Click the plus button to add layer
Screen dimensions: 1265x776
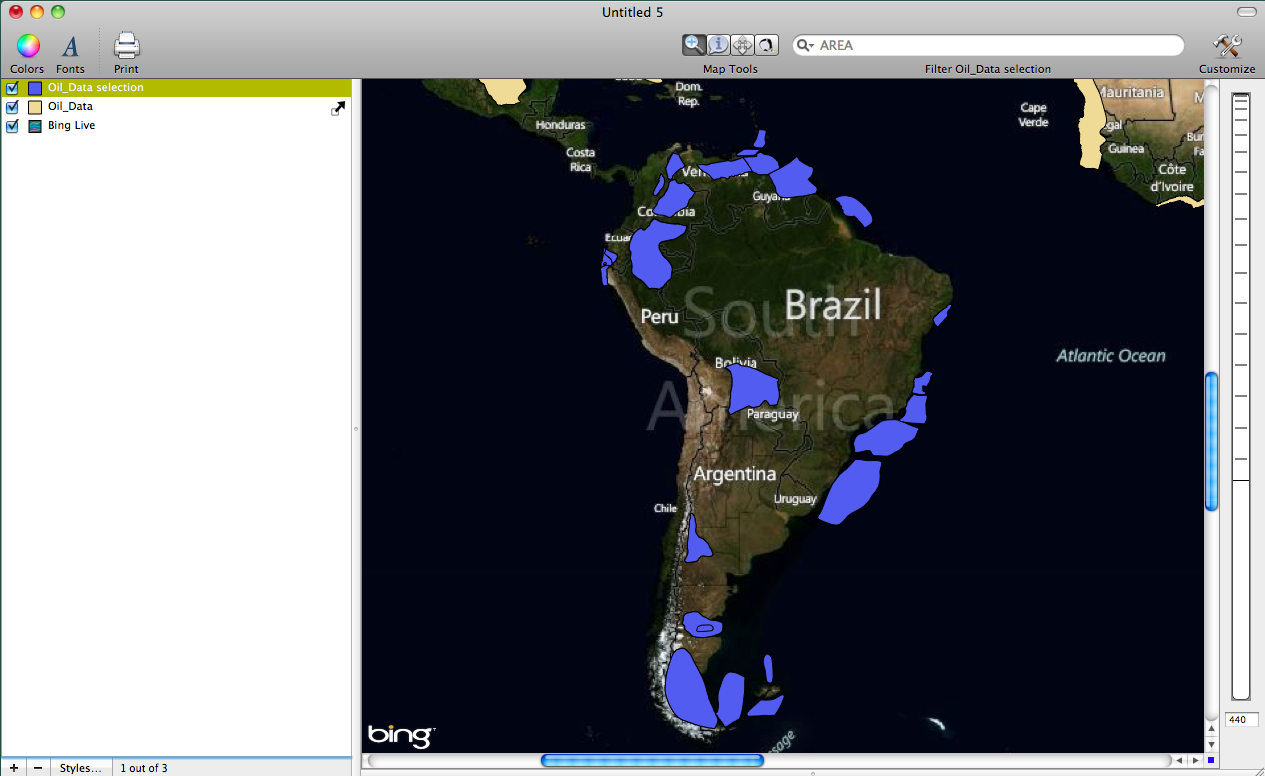point(13,768)
